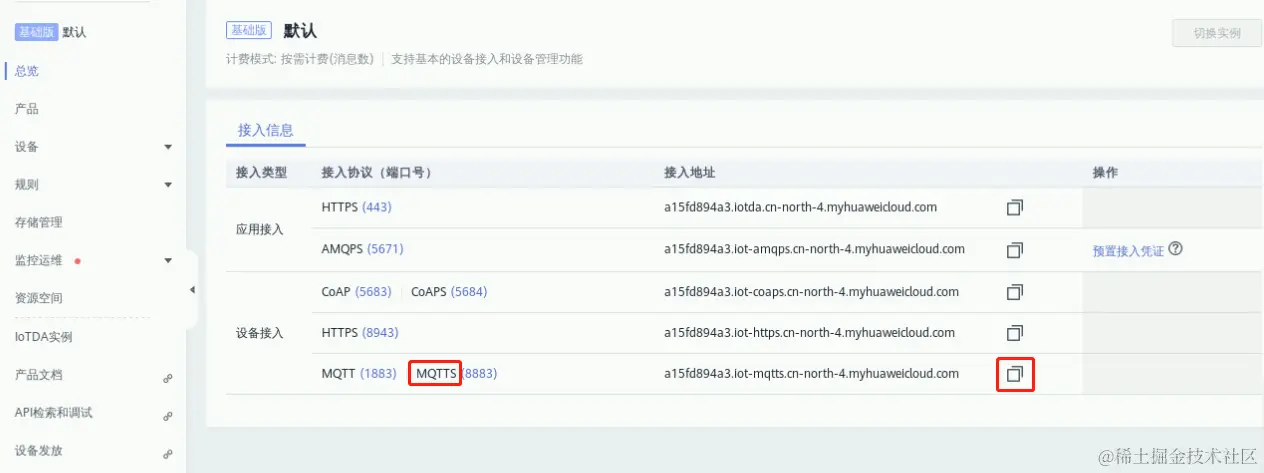Open 产品 in the sidebar
The height and width of the screenshot is (473, 1264).
tap(27, 109)
